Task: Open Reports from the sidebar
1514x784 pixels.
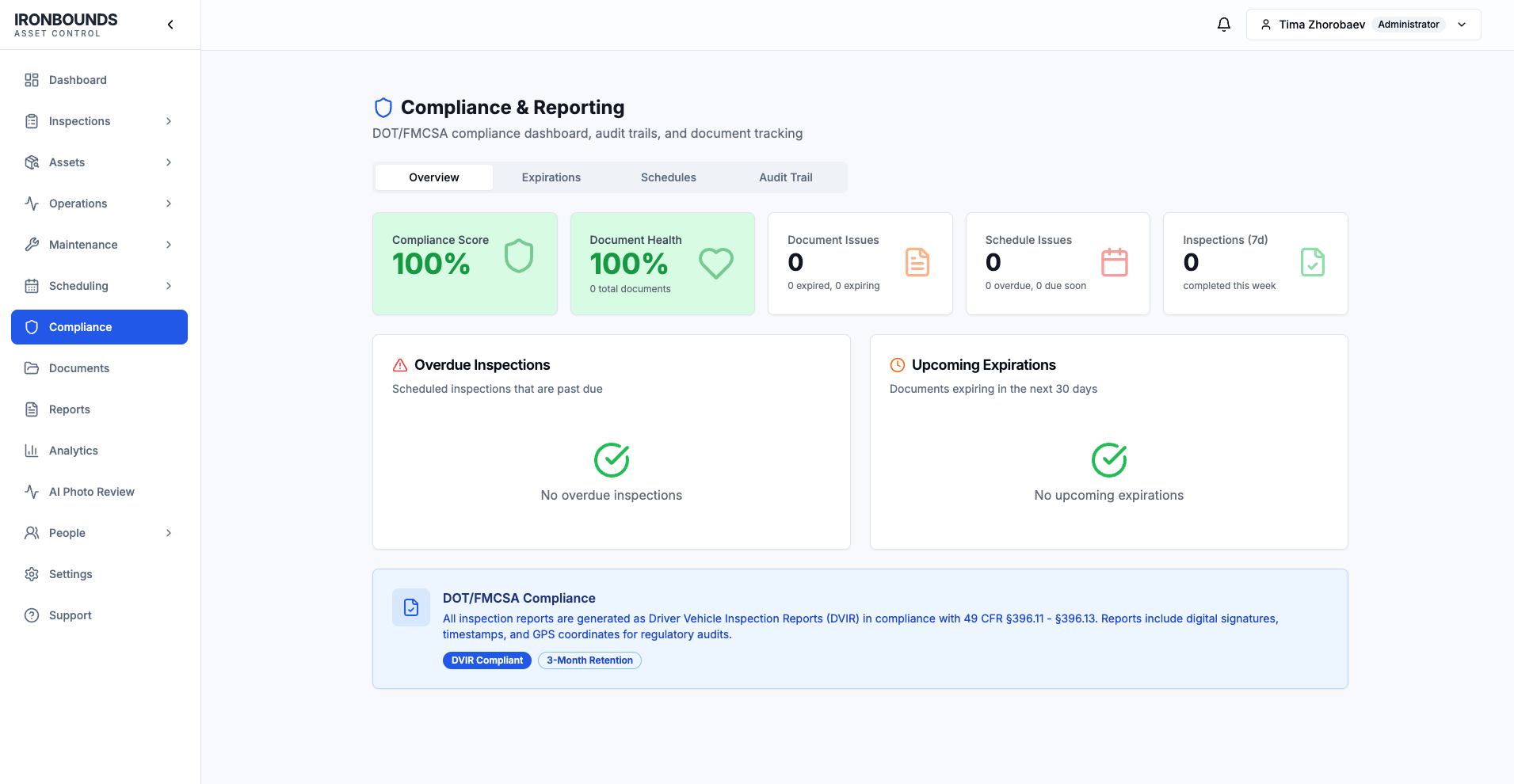Action: pos(99,409)
